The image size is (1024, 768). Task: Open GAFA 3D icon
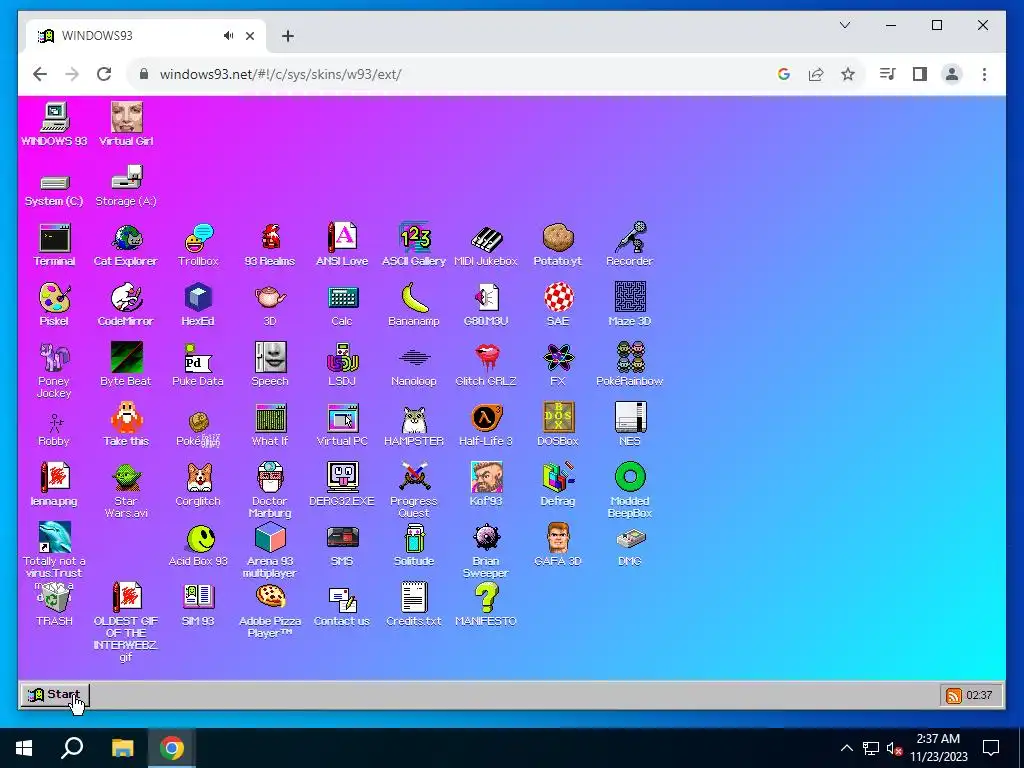click(x=558, y=537)
